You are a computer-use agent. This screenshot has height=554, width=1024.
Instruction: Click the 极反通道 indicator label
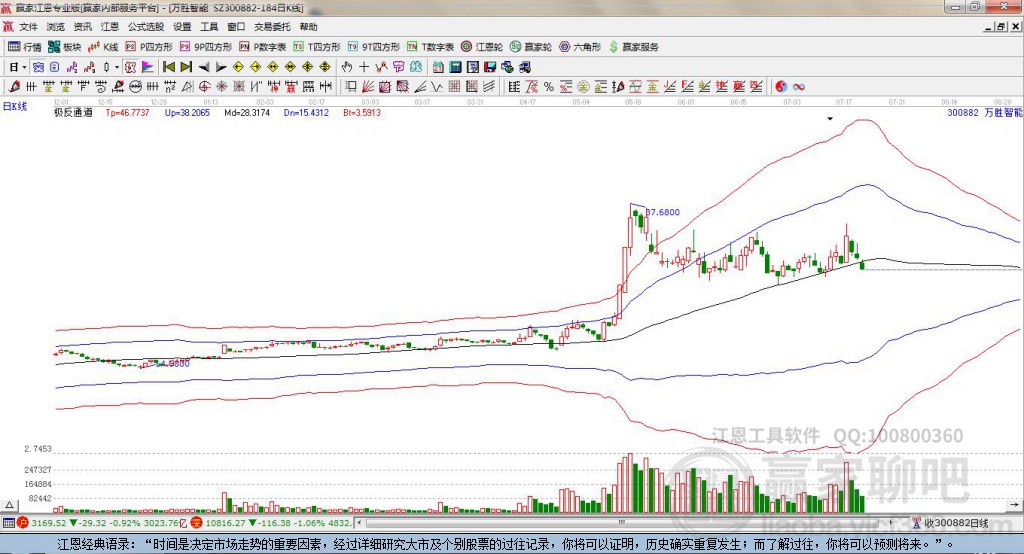tap(73, 112)
